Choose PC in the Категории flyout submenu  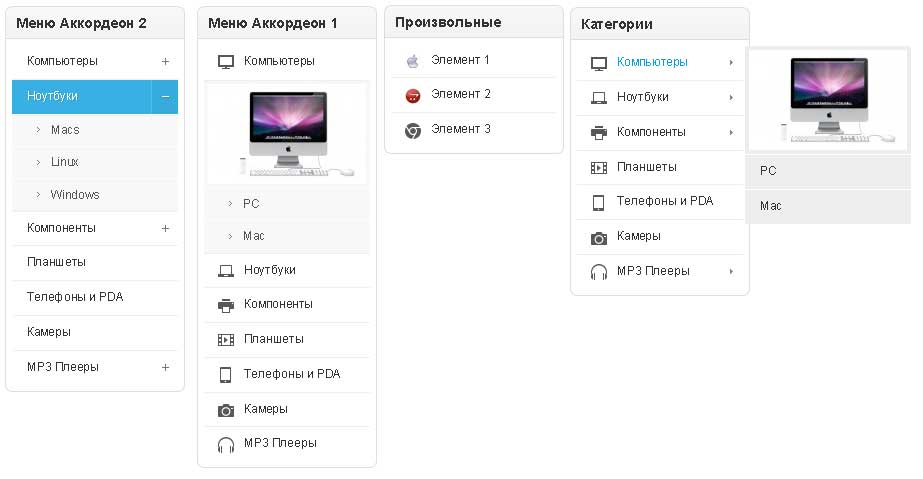(768, 171)
